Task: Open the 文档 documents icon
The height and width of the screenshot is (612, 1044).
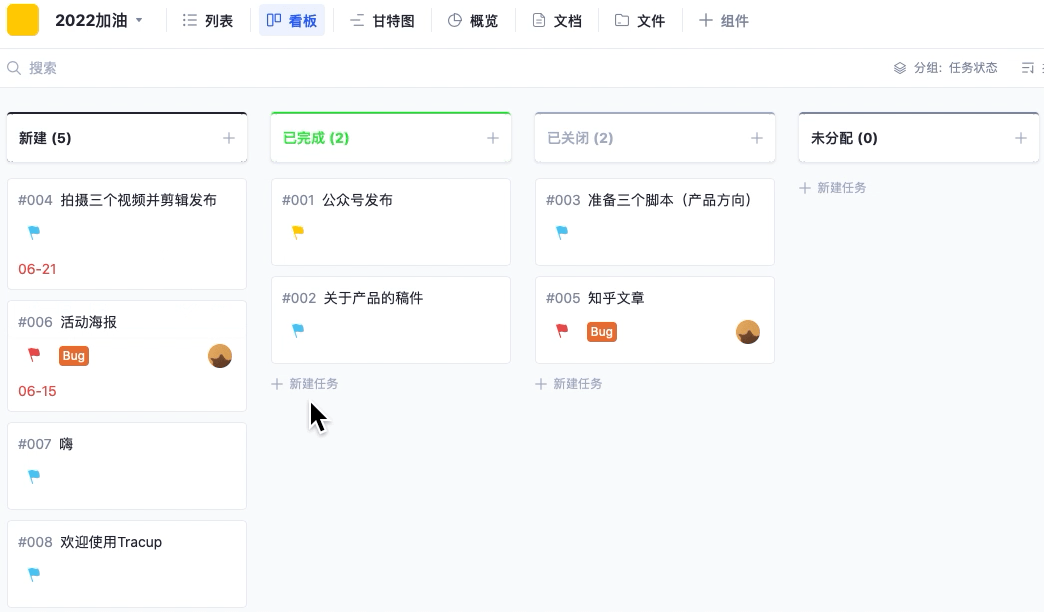Action: coord(537,20)
